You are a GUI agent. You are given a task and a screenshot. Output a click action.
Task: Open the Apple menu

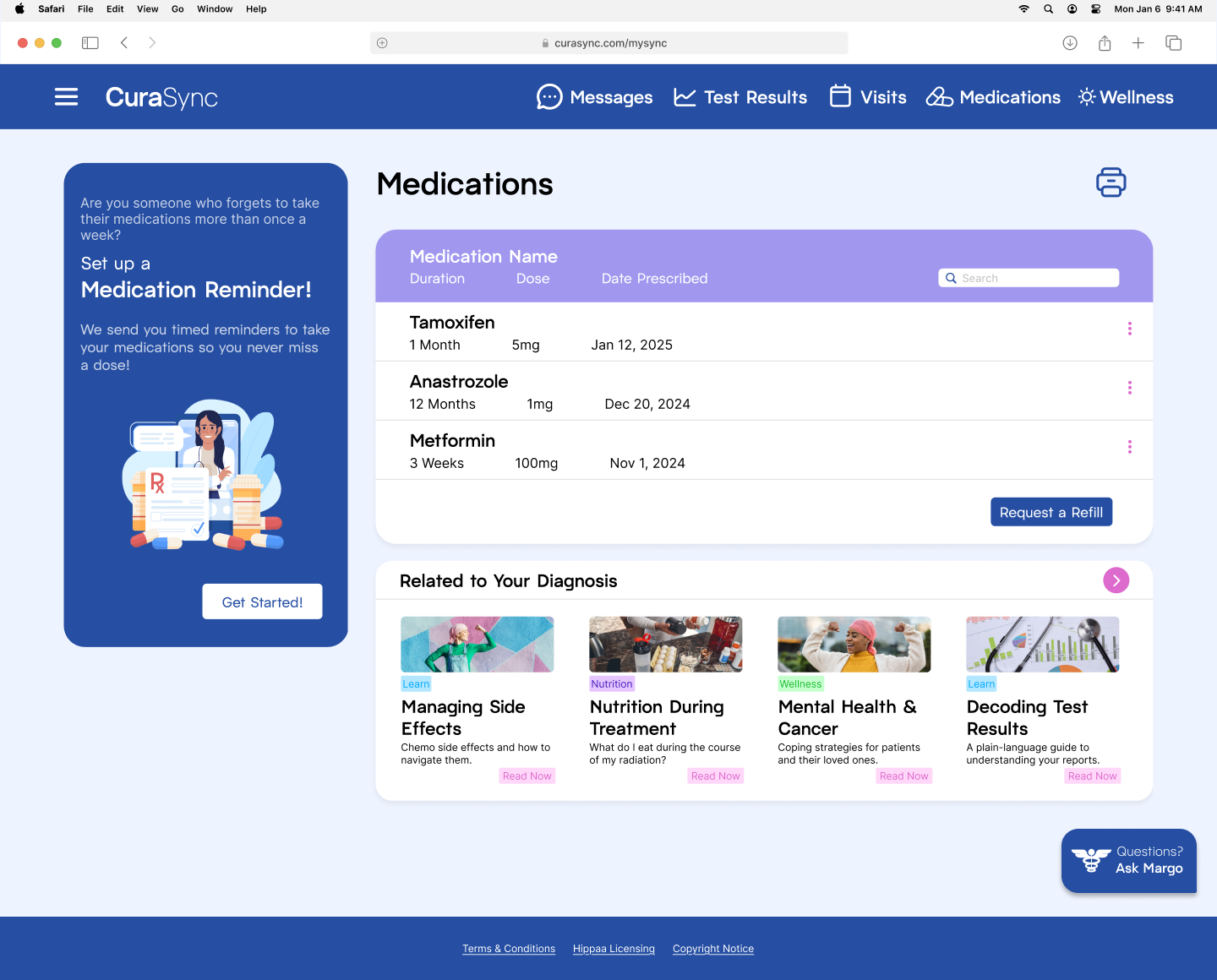tap(19, 9)
